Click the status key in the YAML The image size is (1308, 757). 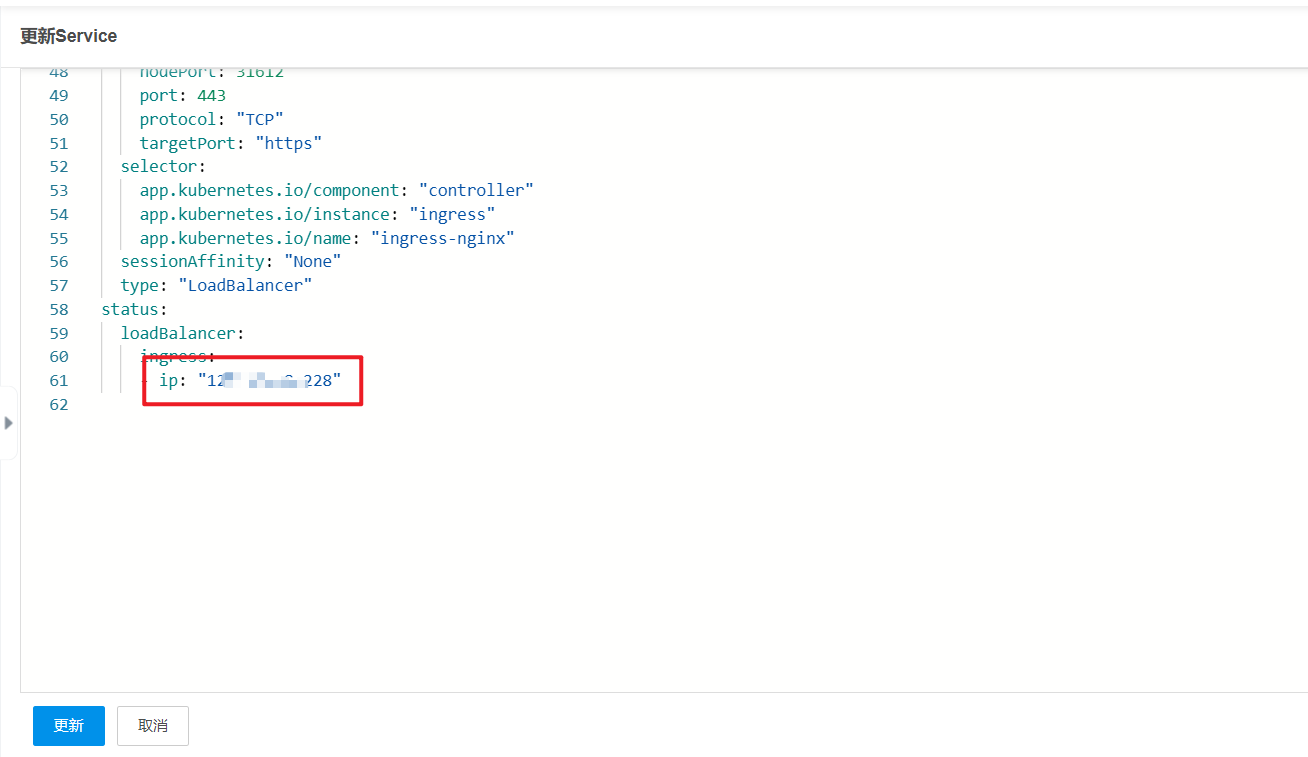tap(130, 309)
